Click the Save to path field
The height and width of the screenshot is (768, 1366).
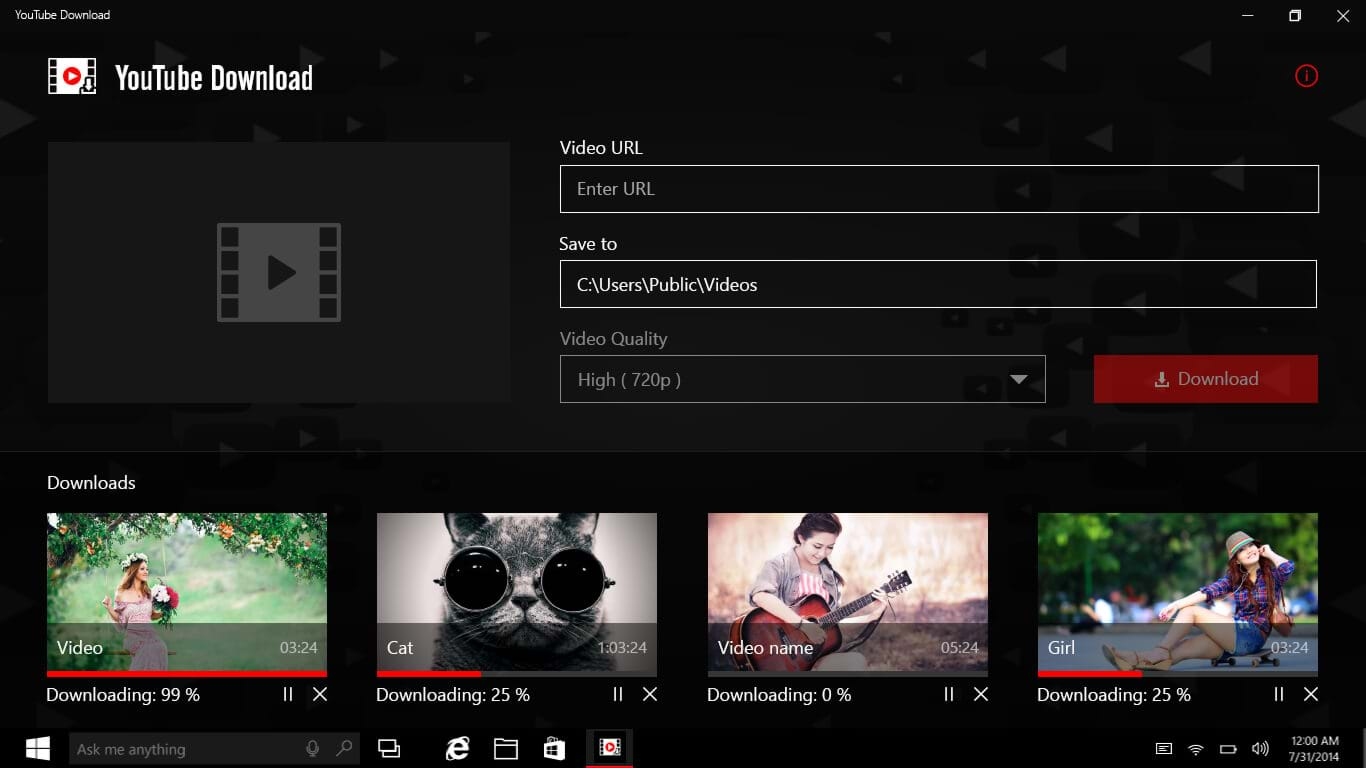(938, 285)
